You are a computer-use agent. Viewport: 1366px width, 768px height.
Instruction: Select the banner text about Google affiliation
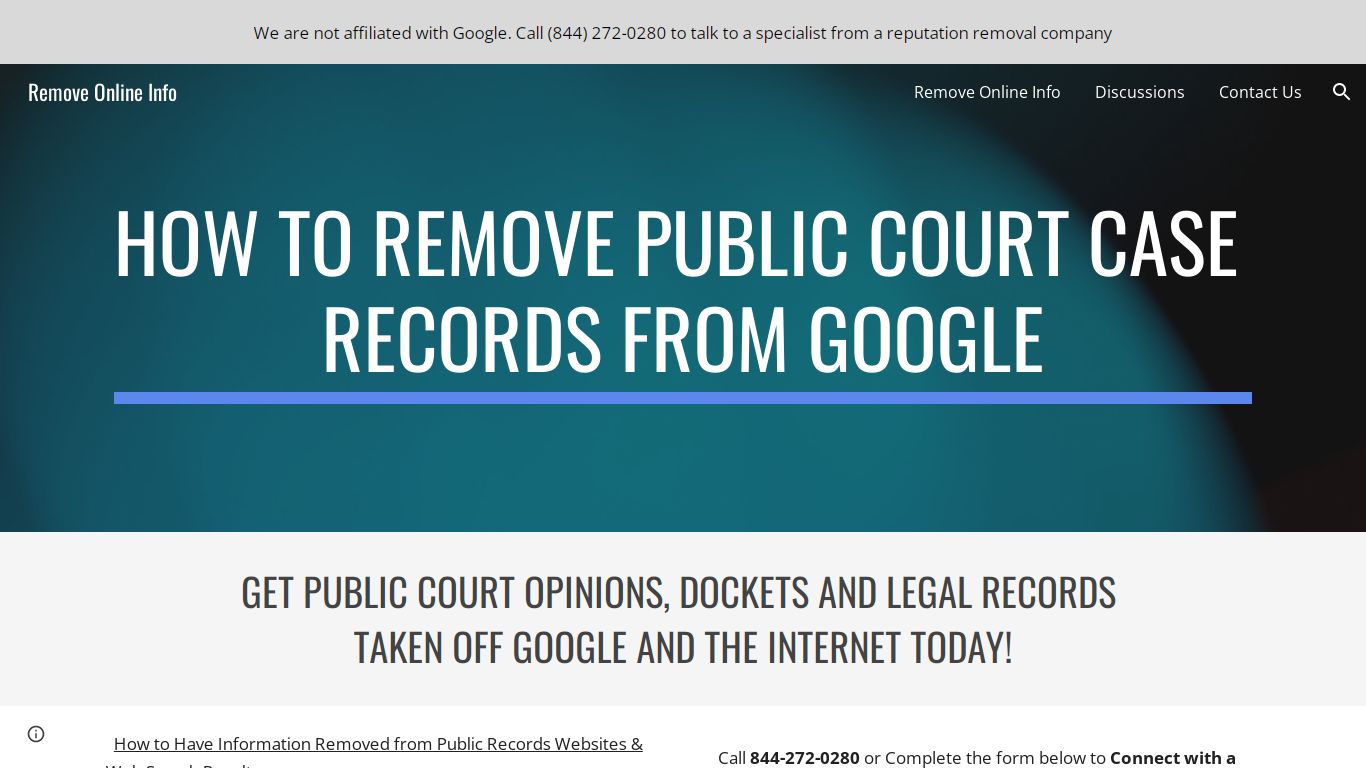click(x=683, y=33)
